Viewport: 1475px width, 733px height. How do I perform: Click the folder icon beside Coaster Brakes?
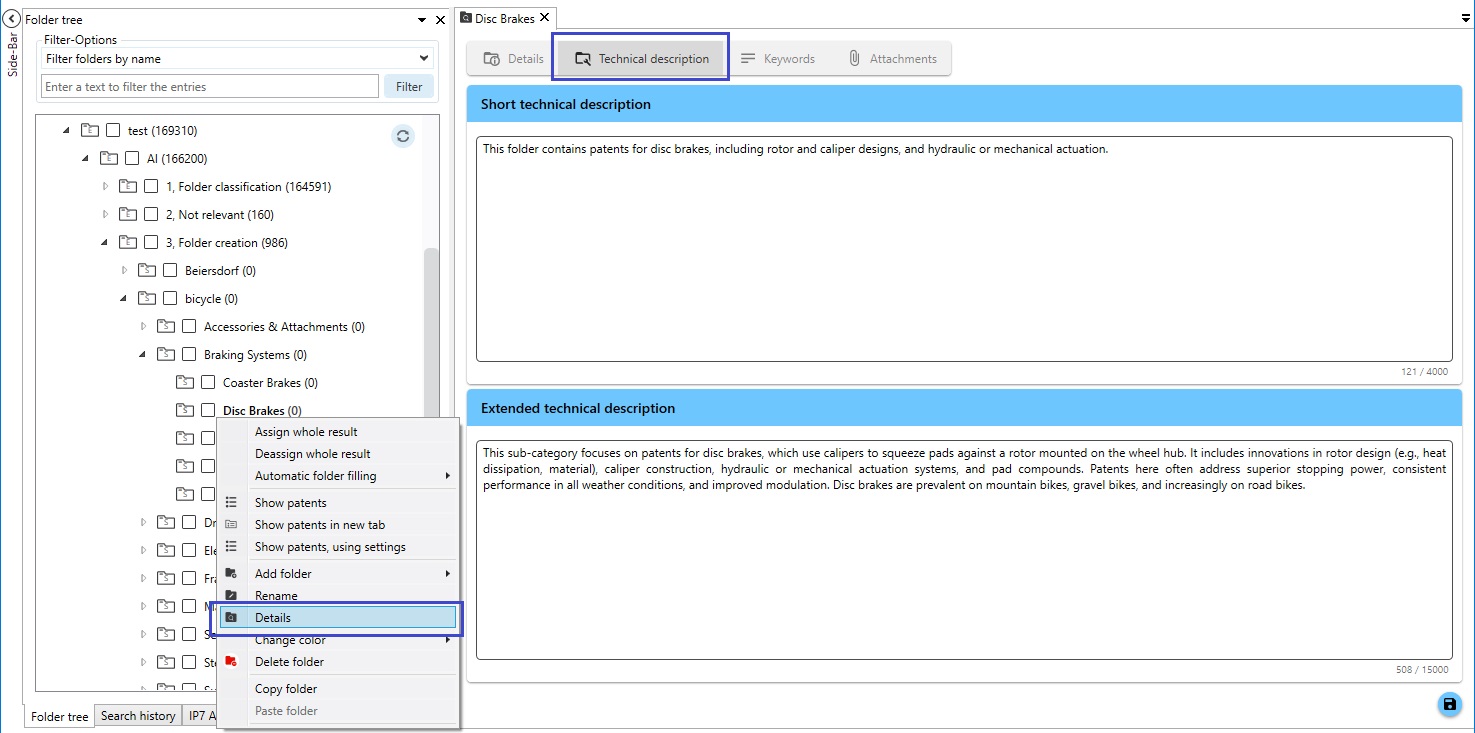[185, 383]
